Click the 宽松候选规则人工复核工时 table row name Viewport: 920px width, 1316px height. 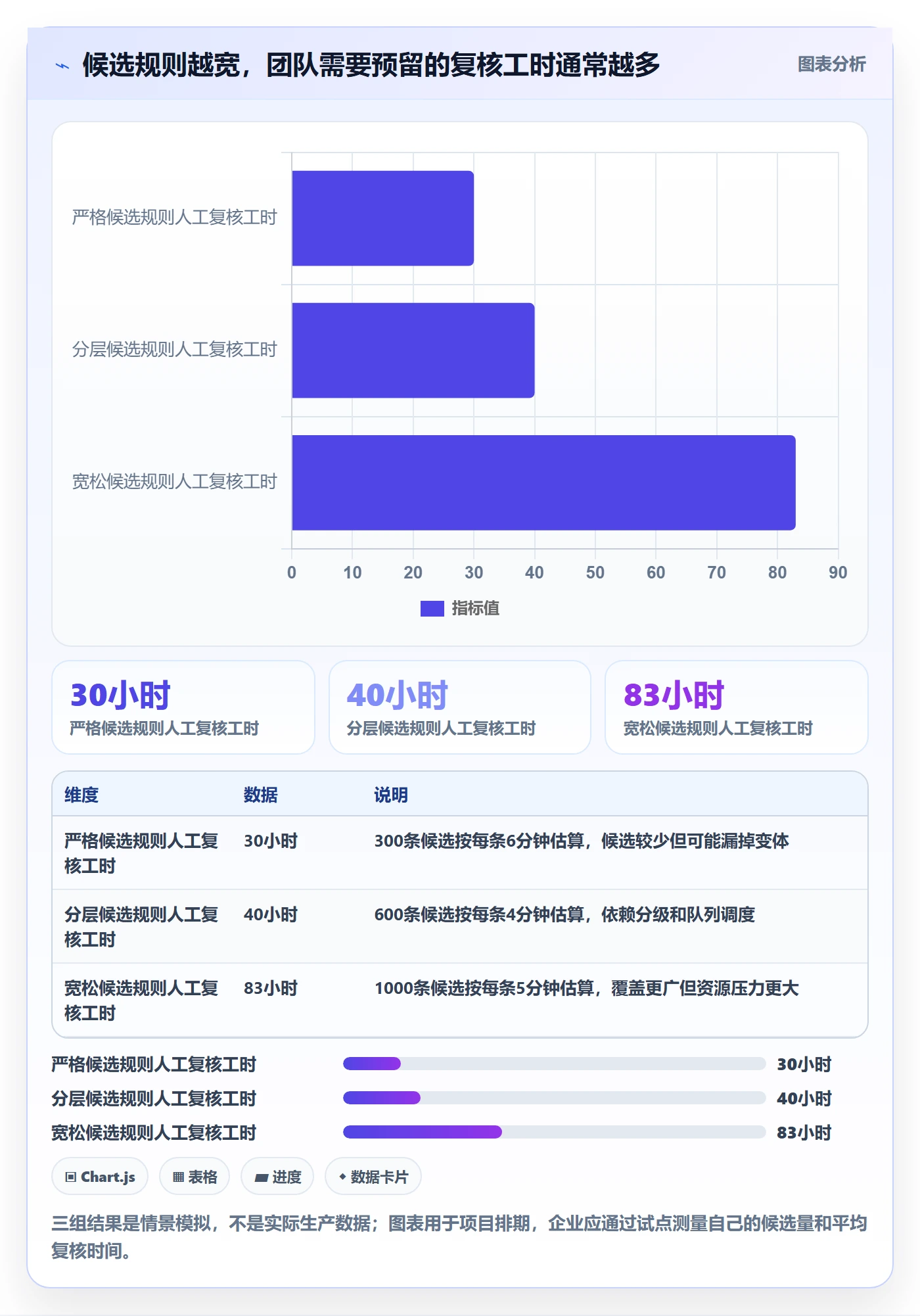(141, 1000)
